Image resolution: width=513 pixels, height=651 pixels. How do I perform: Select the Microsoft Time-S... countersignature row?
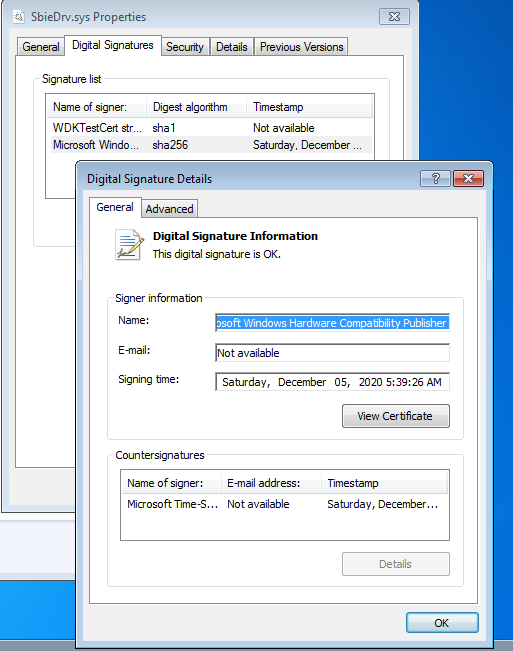(x=285, y=504)
